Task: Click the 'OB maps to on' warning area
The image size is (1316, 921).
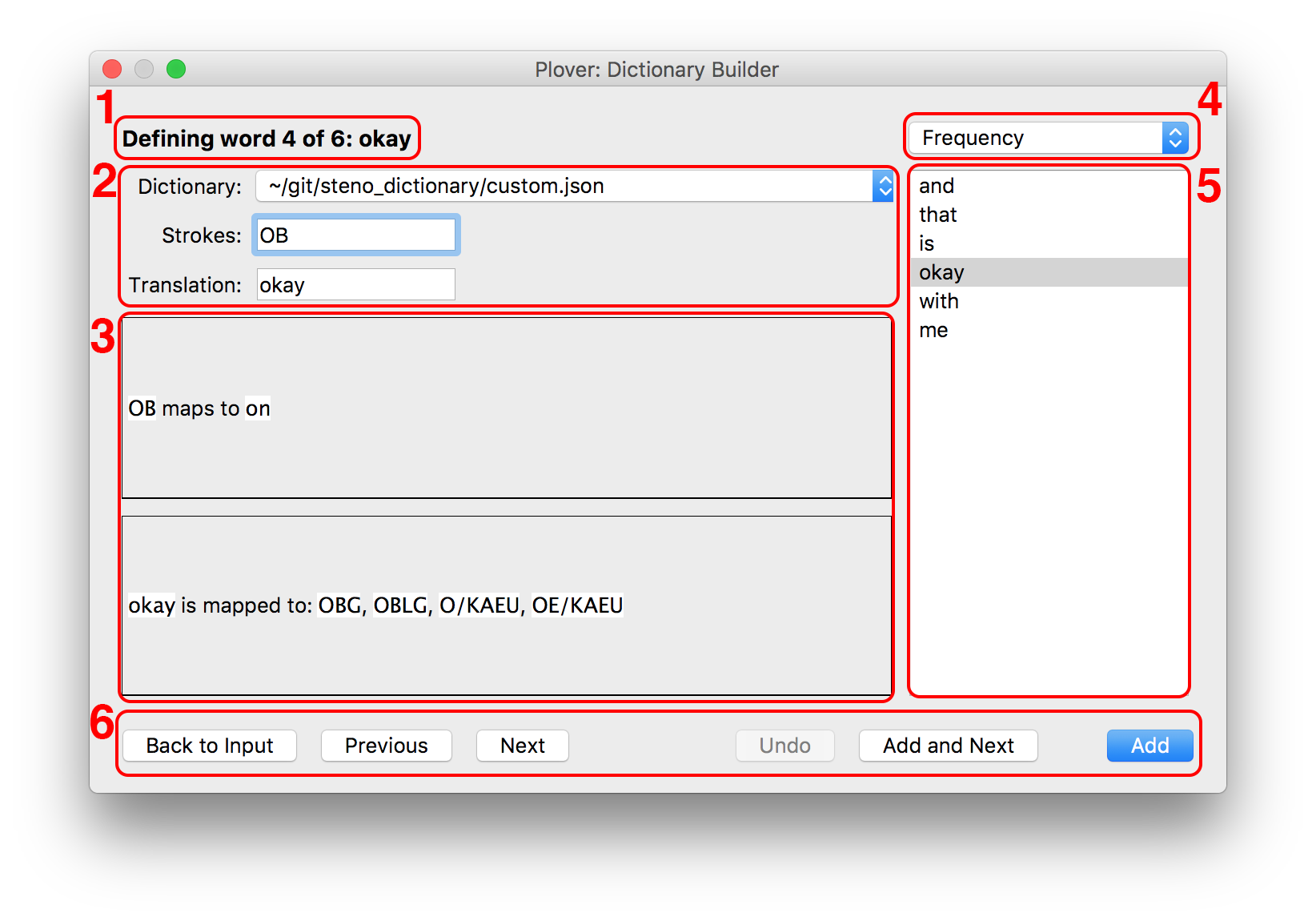Action: (x=506, y=408)
